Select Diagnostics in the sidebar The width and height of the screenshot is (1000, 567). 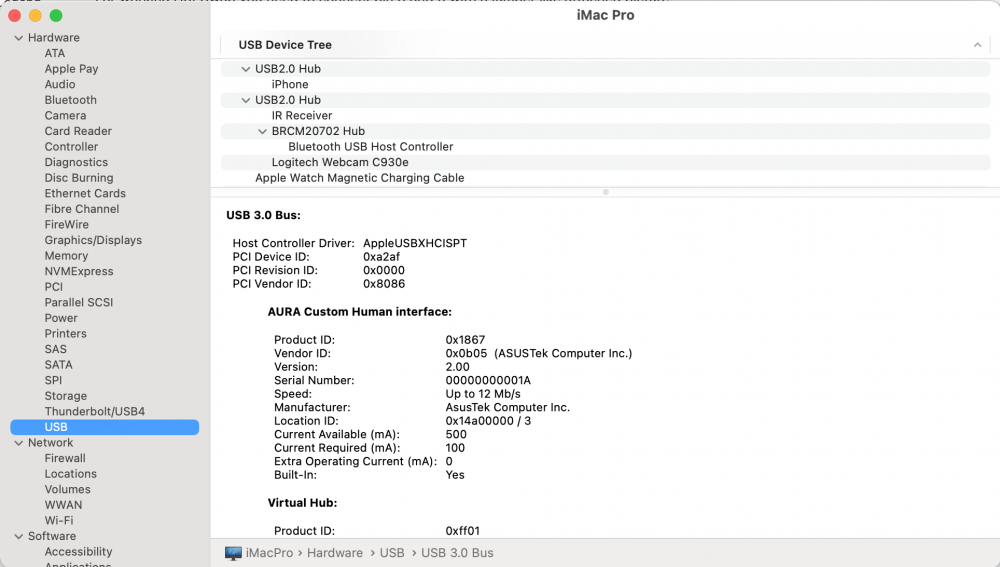(x=76, y=163)
